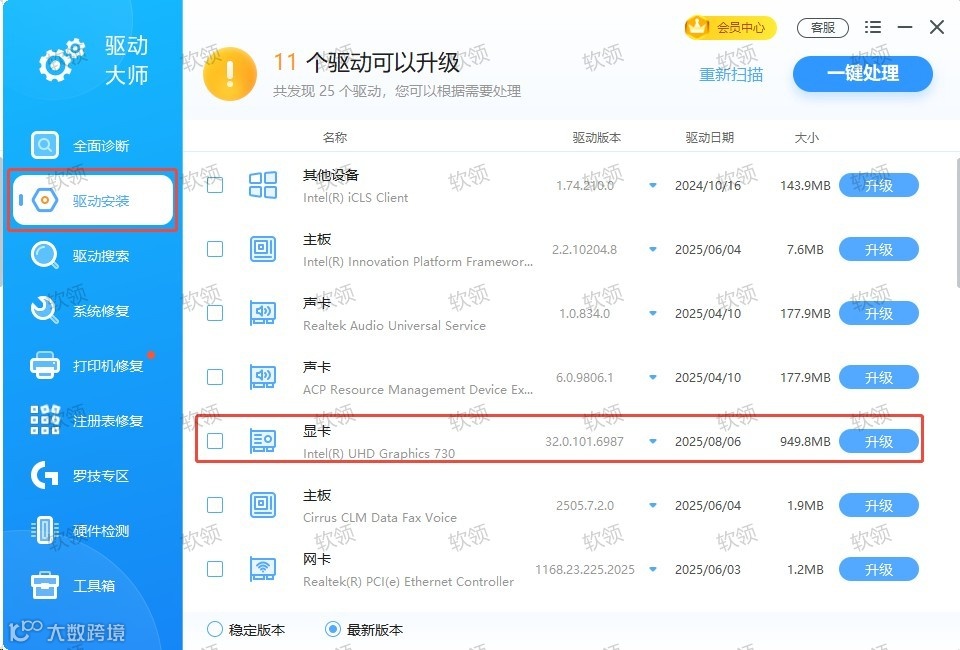
Task: Click network card icon for Realtek PCI(e) Ethernet
Action: [x=263, y=569]
